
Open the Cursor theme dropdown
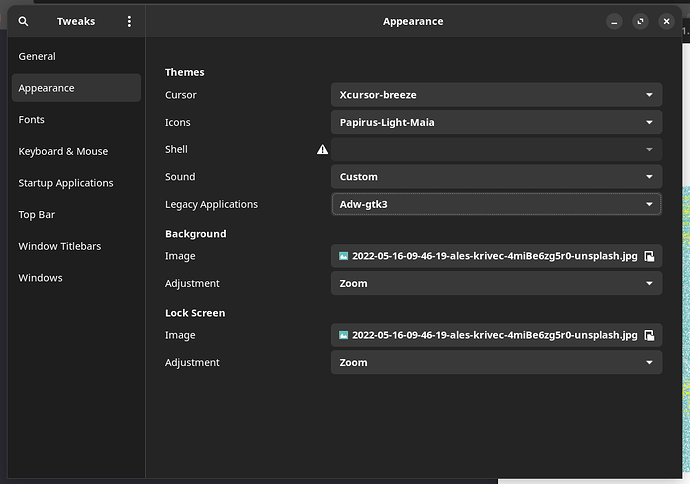[496, 95]
